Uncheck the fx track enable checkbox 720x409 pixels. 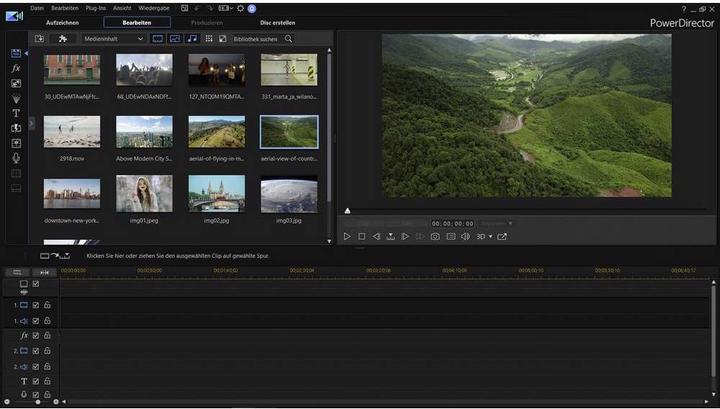36,336
